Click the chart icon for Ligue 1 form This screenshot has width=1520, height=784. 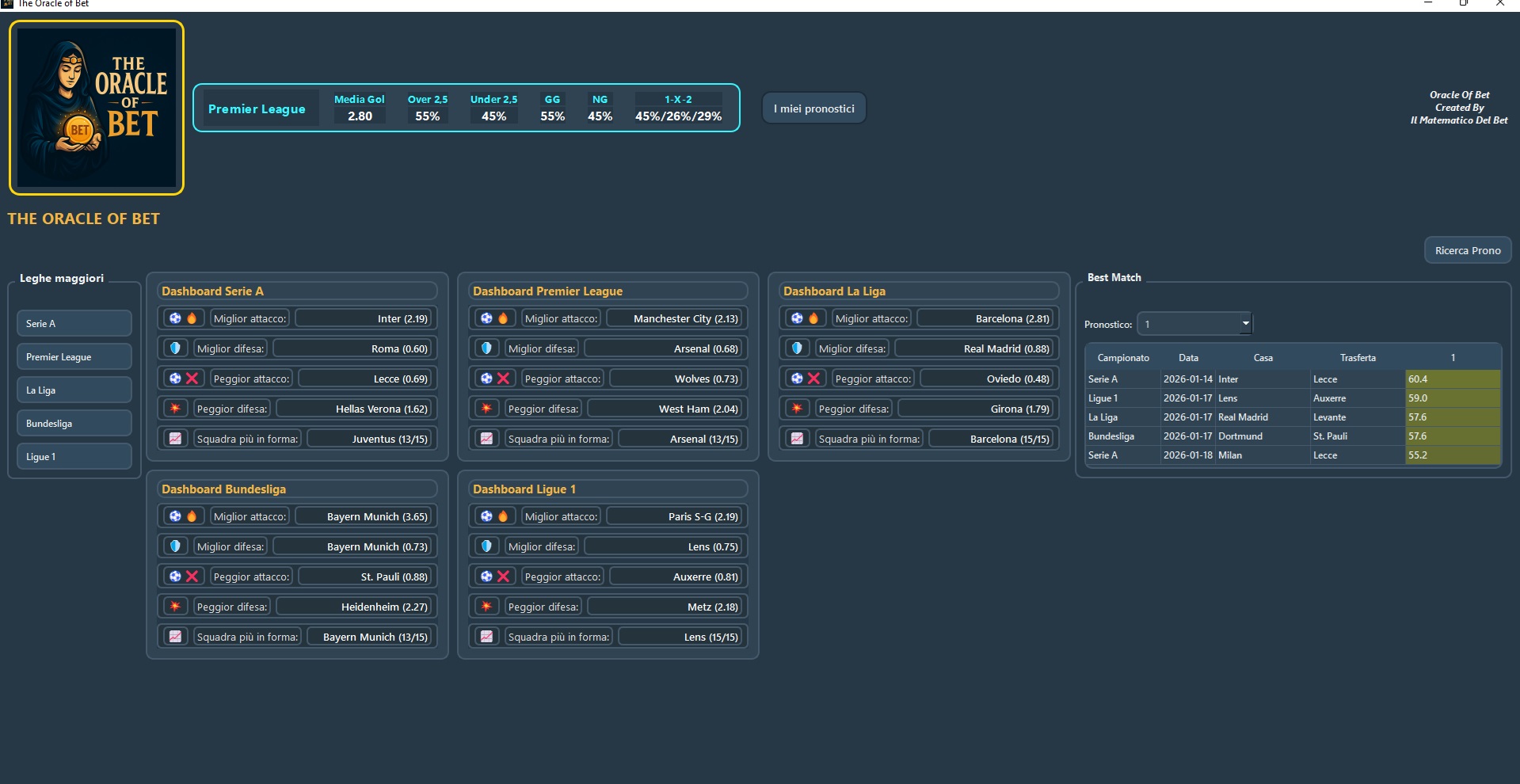pos(486,637)
